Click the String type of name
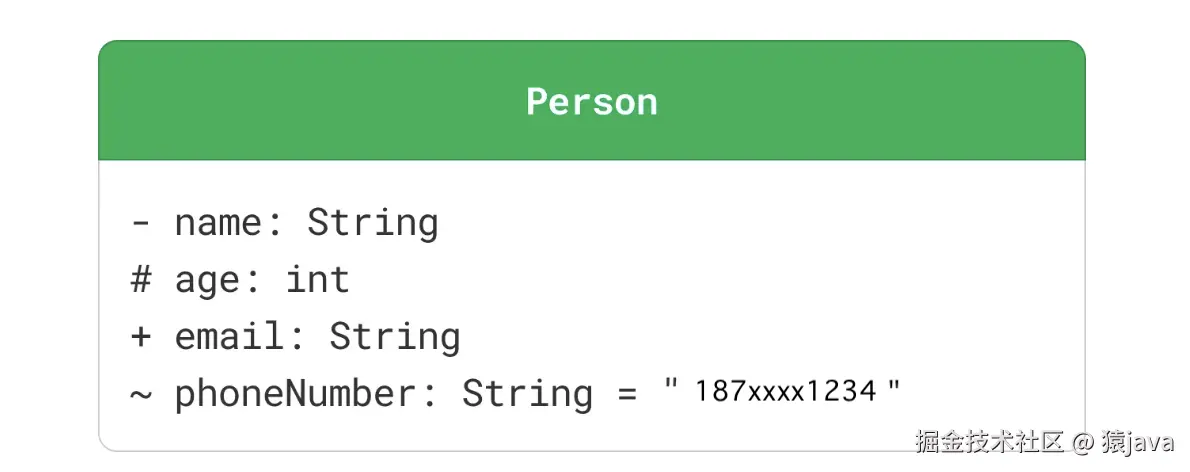 click(x=372, y=222)
